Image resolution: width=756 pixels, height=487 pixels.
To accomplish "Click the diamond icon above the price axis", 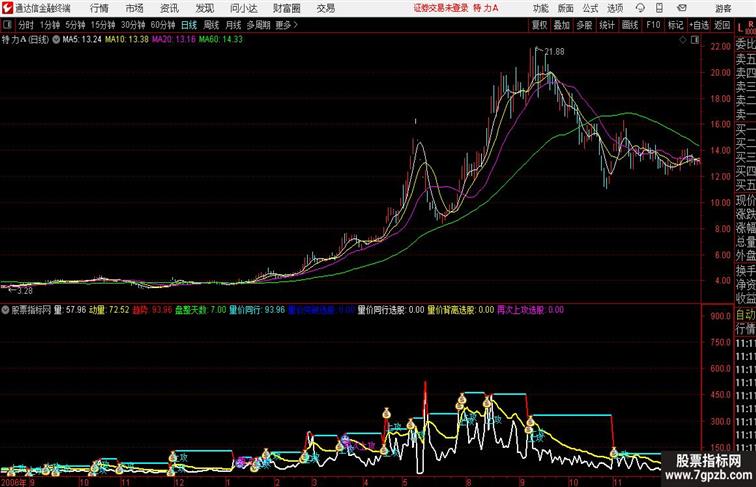I will click(683, 40).
